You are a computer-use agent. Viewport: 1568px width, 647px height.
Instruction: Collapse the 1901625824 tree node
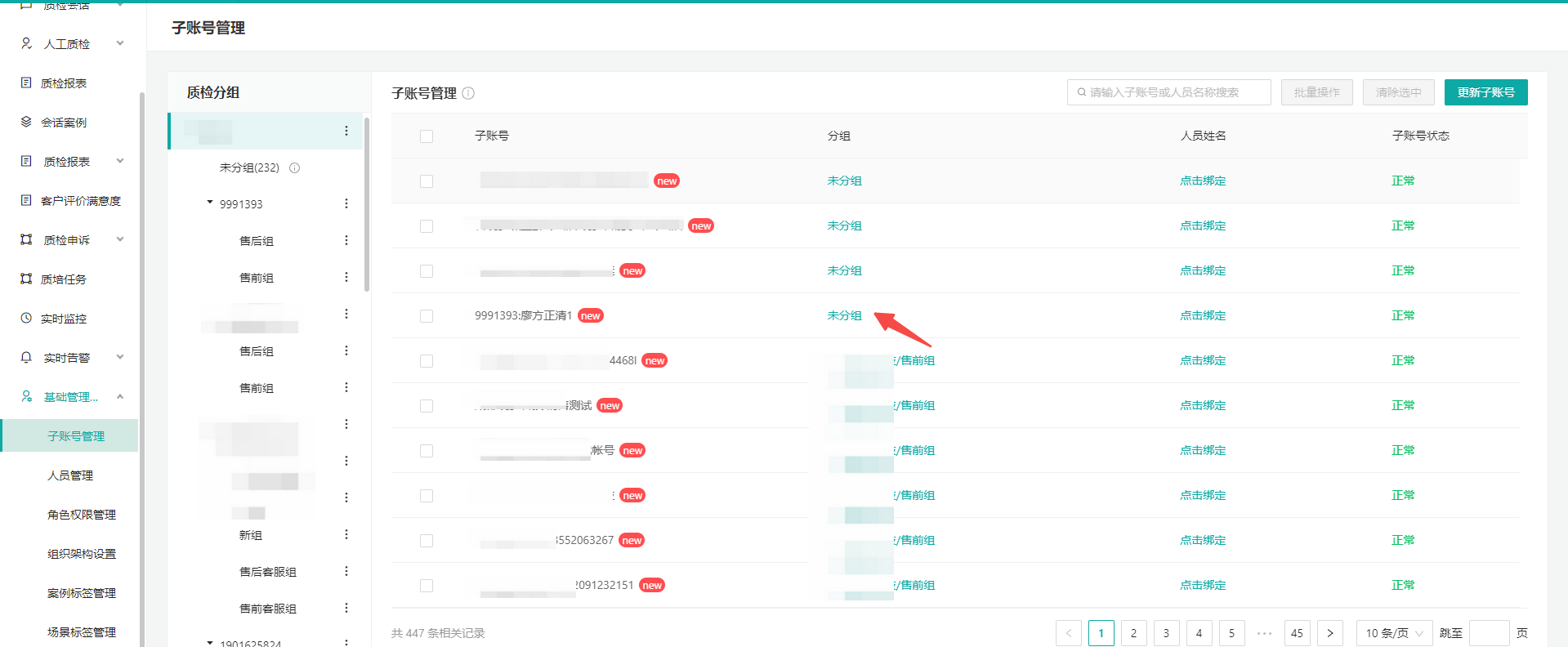pyautogui.click(x=210, y=643)
